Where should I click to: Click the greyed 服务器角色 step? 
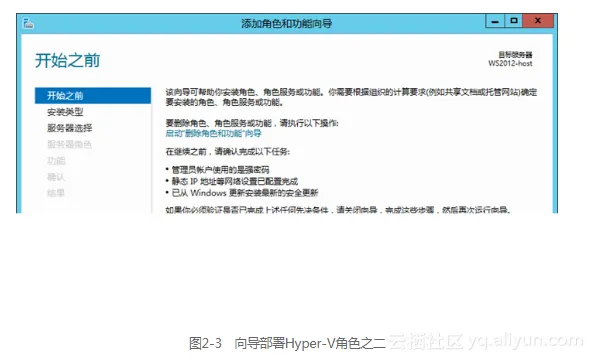click(x=70, y=144)
